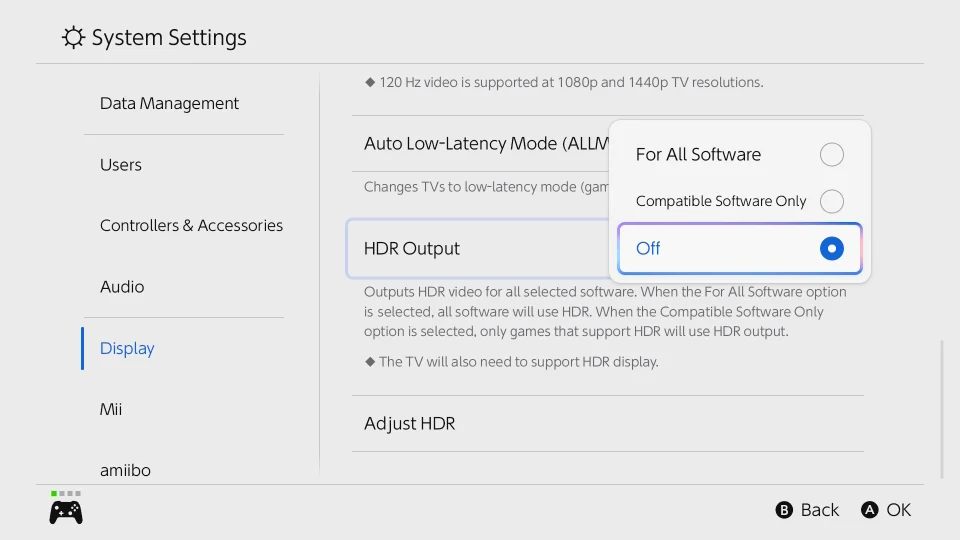Click the System Settings gear icon
The image size is (960, 540).
pyautogui.click(x=73, y=38)
